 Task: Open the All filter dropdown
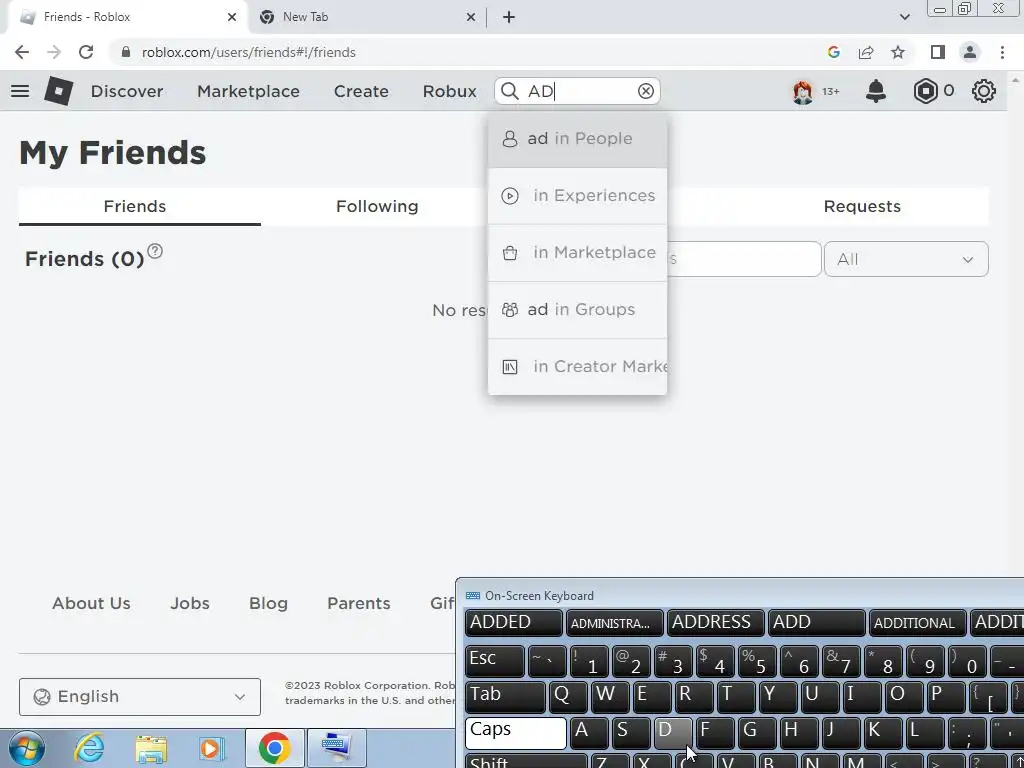click(906, 259)
